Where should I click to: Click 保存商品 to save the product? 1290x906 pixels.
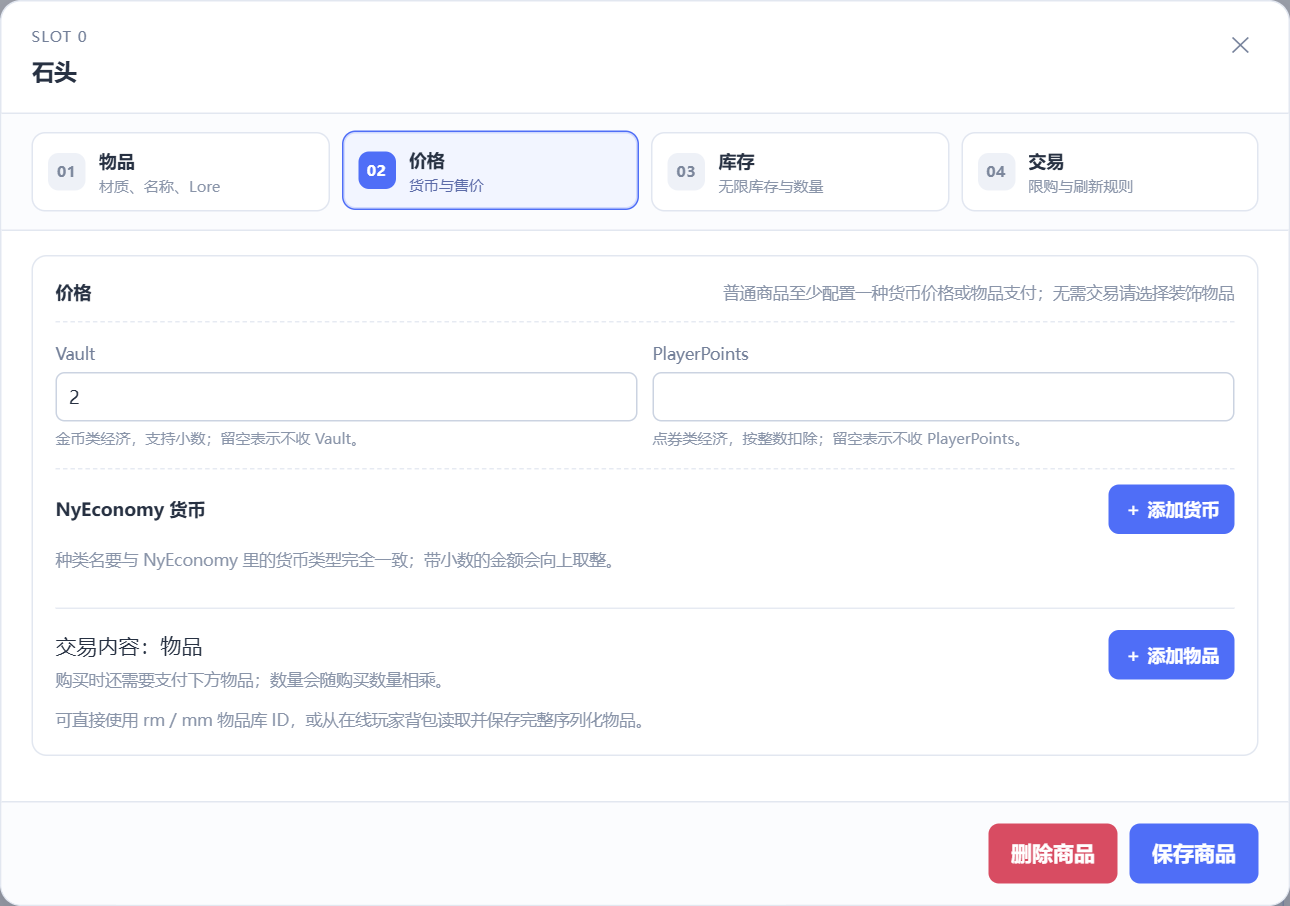(1194, 854)
